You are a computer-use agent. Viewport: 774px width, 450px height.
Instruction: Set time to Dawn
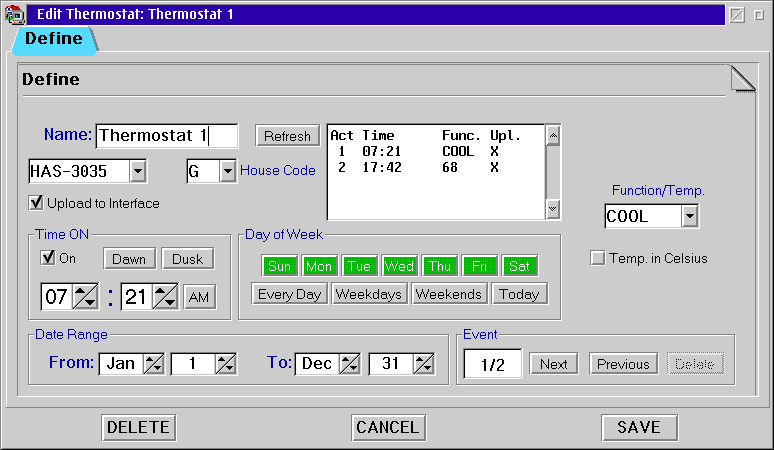point(129,259)
